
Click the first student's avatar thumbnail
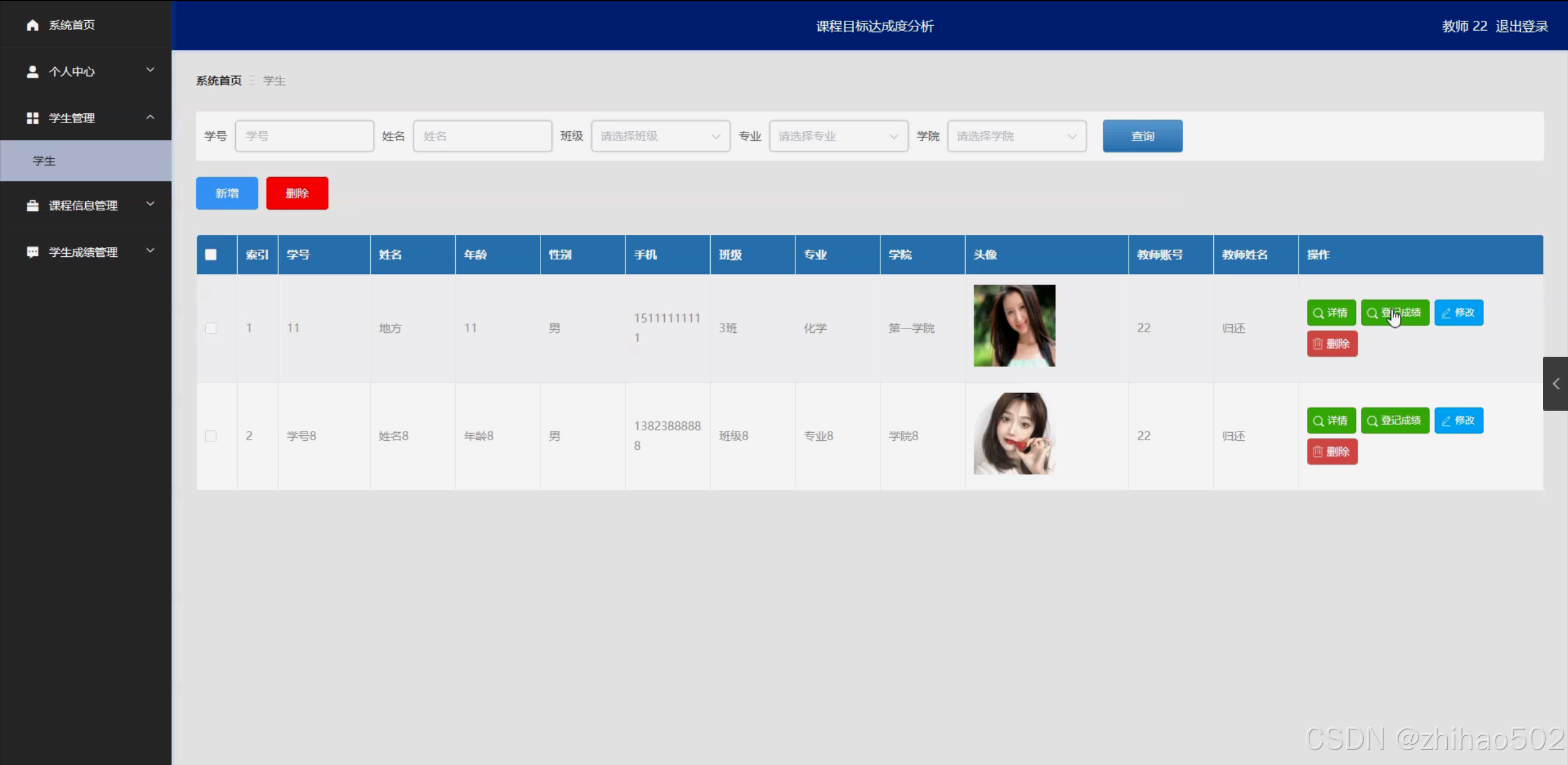click(x=1014, y=325)
